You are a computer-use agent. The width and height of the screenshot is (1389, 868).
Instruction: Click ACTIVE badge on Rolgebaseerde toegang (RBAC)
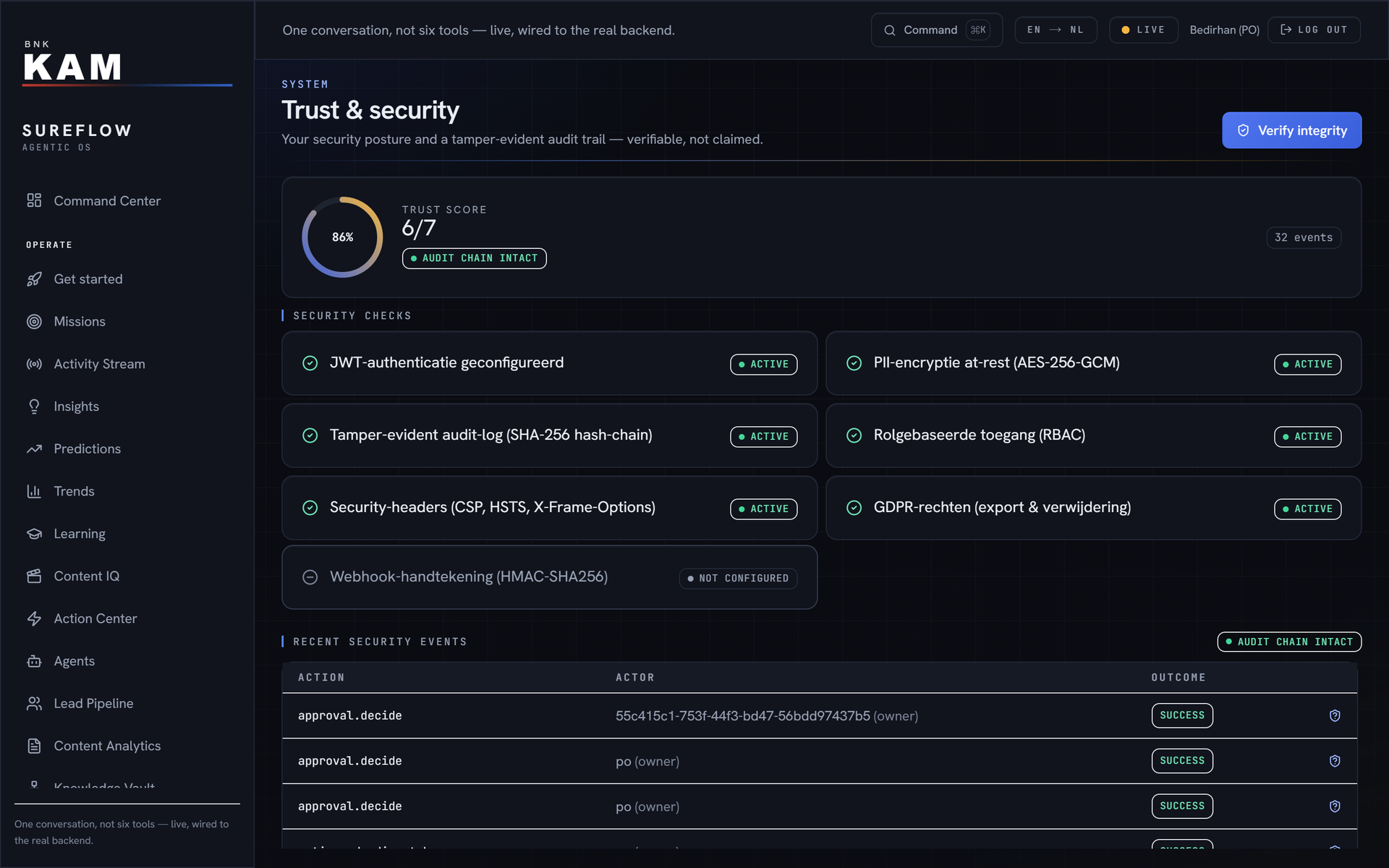tap(1307, 436)
